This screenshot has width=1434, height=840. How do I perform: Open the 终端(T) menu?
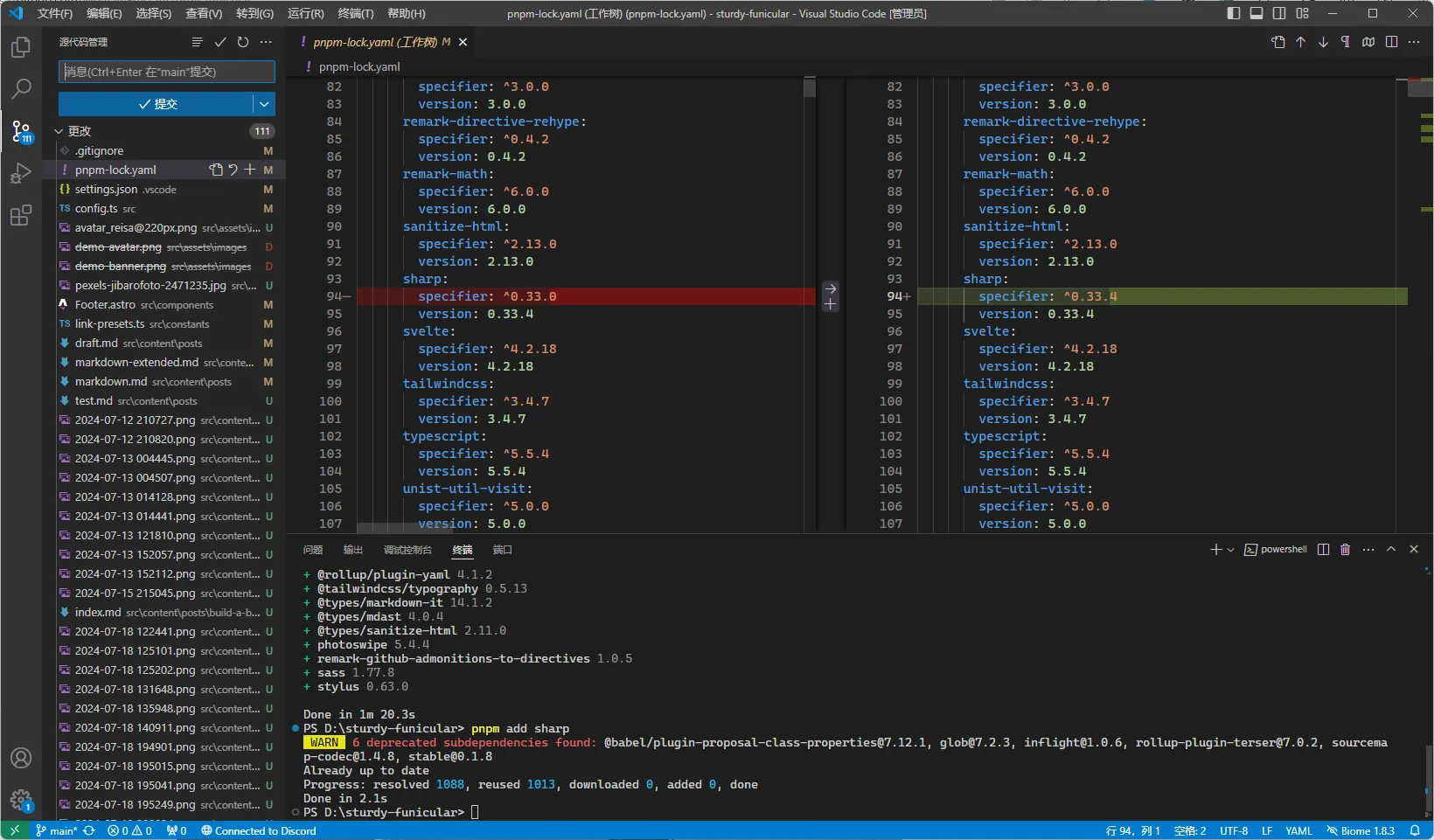pyautogui.click(x=355, y=13)
